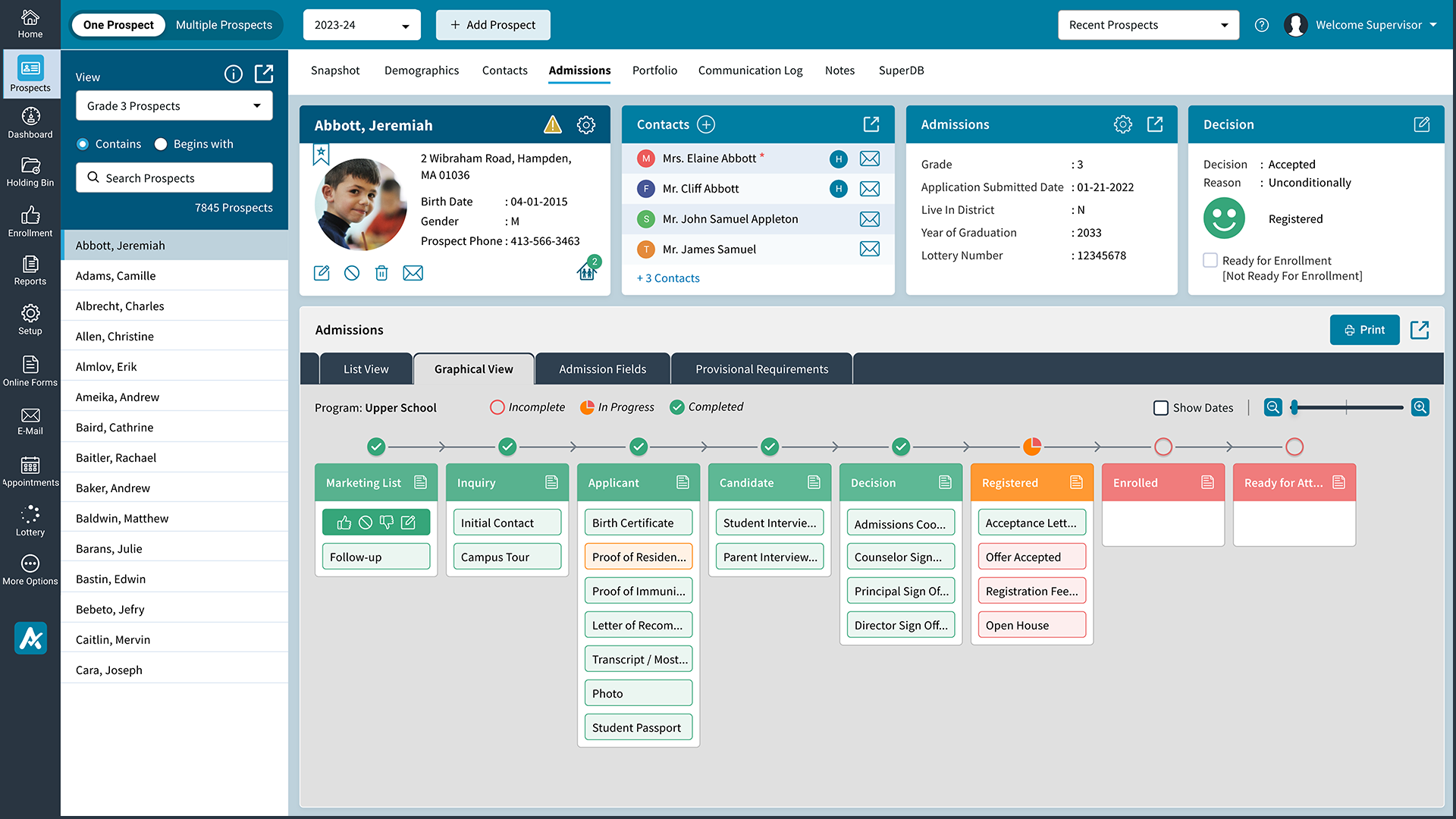The width and height of the screenshot is (1456, 819).
Task: Click the add contact plus icon
Action: 706,124
